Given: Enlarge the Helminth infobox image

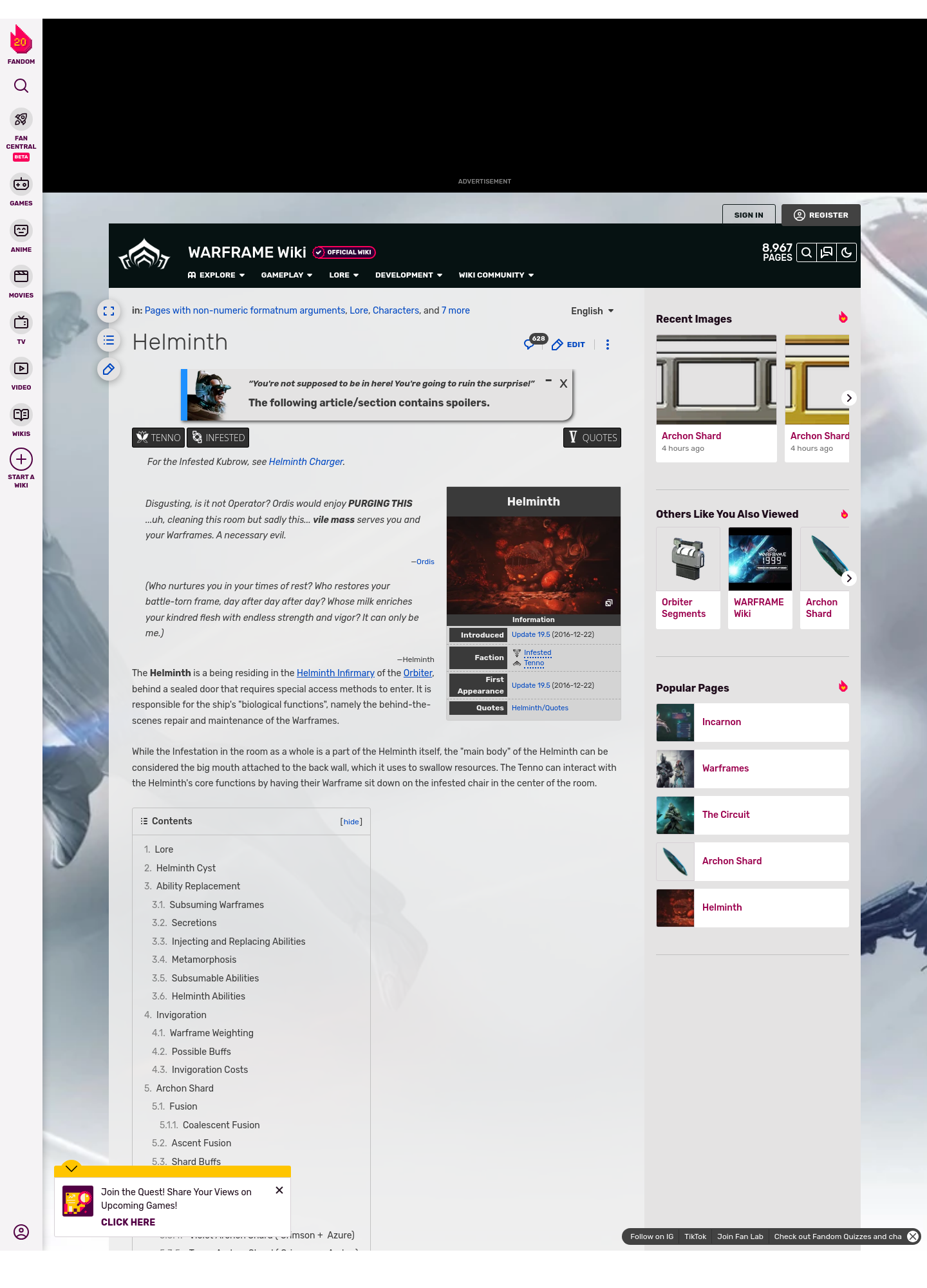Looking at the screenshot, I should (608, 603).
